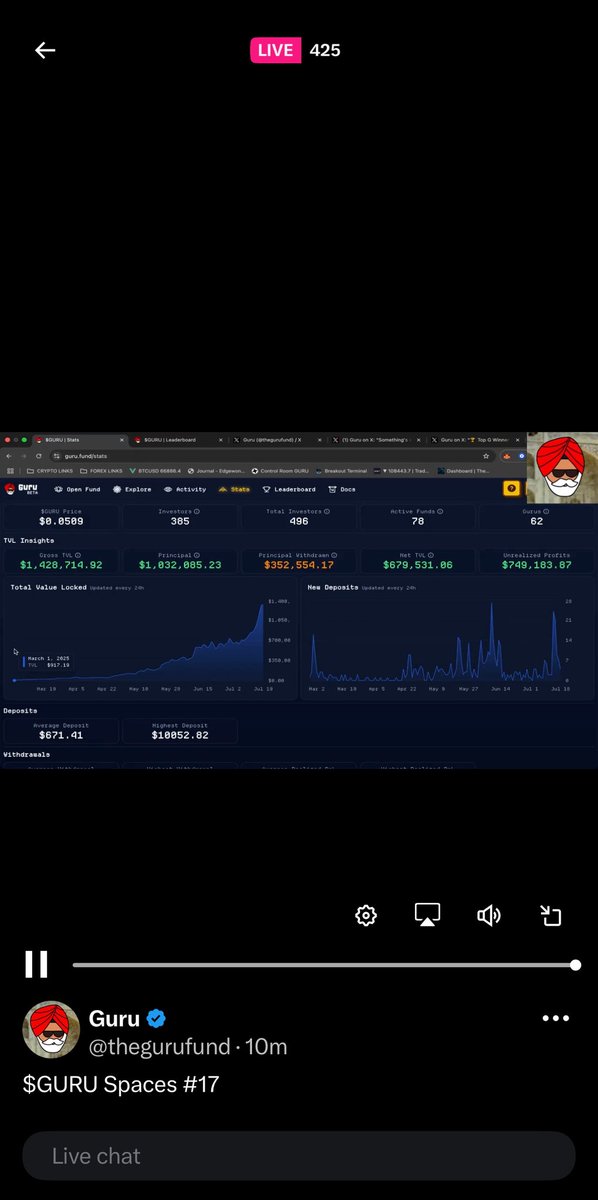Select the highlighted Stats nav item
The image size is (598, 1200).
(x=234, y=489)
